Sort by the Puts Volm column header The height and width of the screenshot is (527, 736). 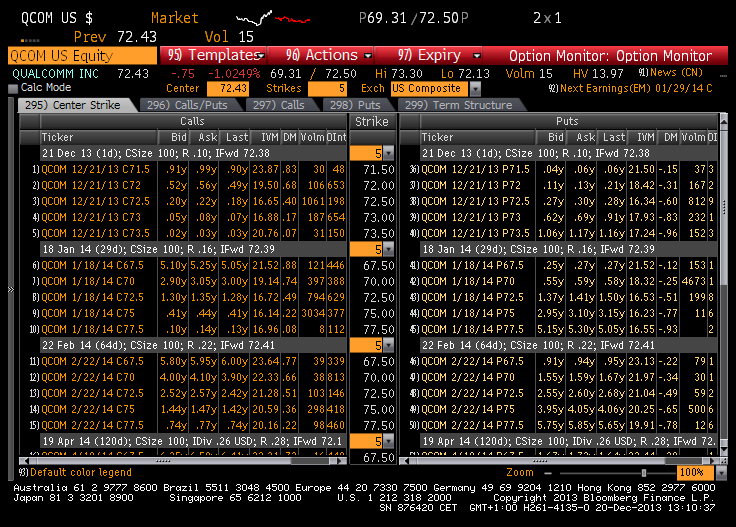click(693, 137)
